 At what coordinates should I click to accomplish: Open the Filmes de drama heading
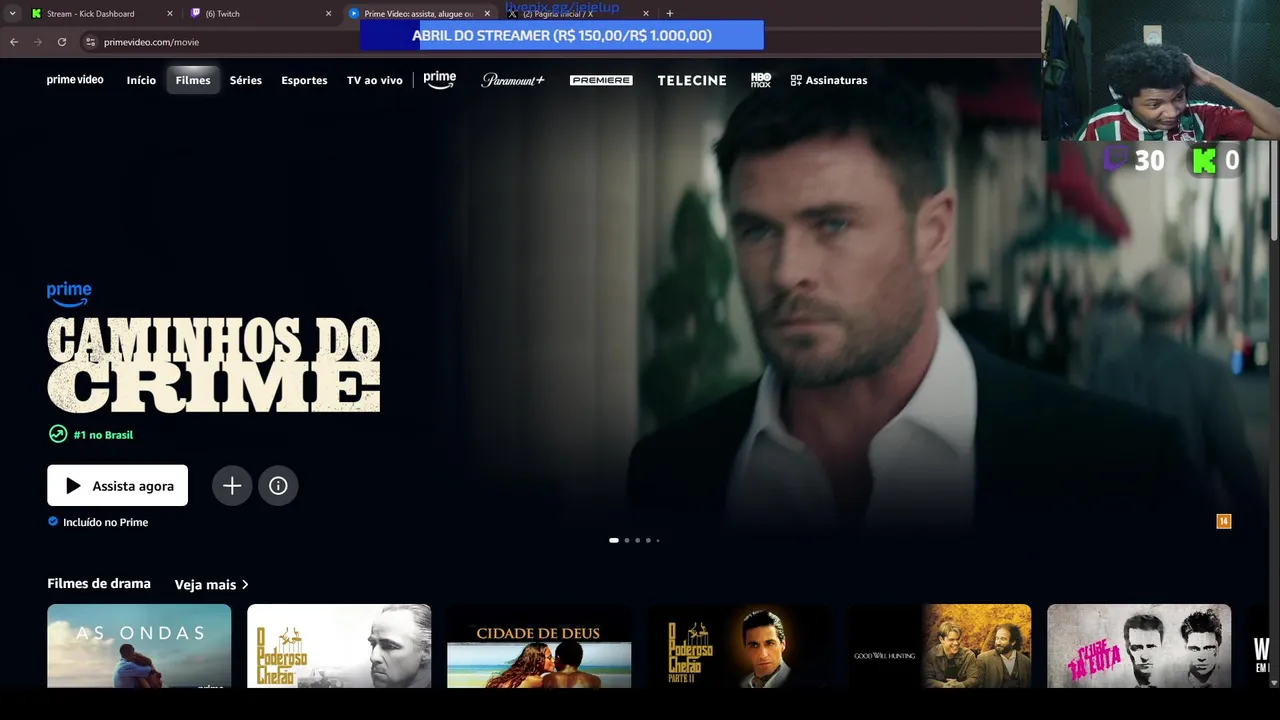point(99,583)
